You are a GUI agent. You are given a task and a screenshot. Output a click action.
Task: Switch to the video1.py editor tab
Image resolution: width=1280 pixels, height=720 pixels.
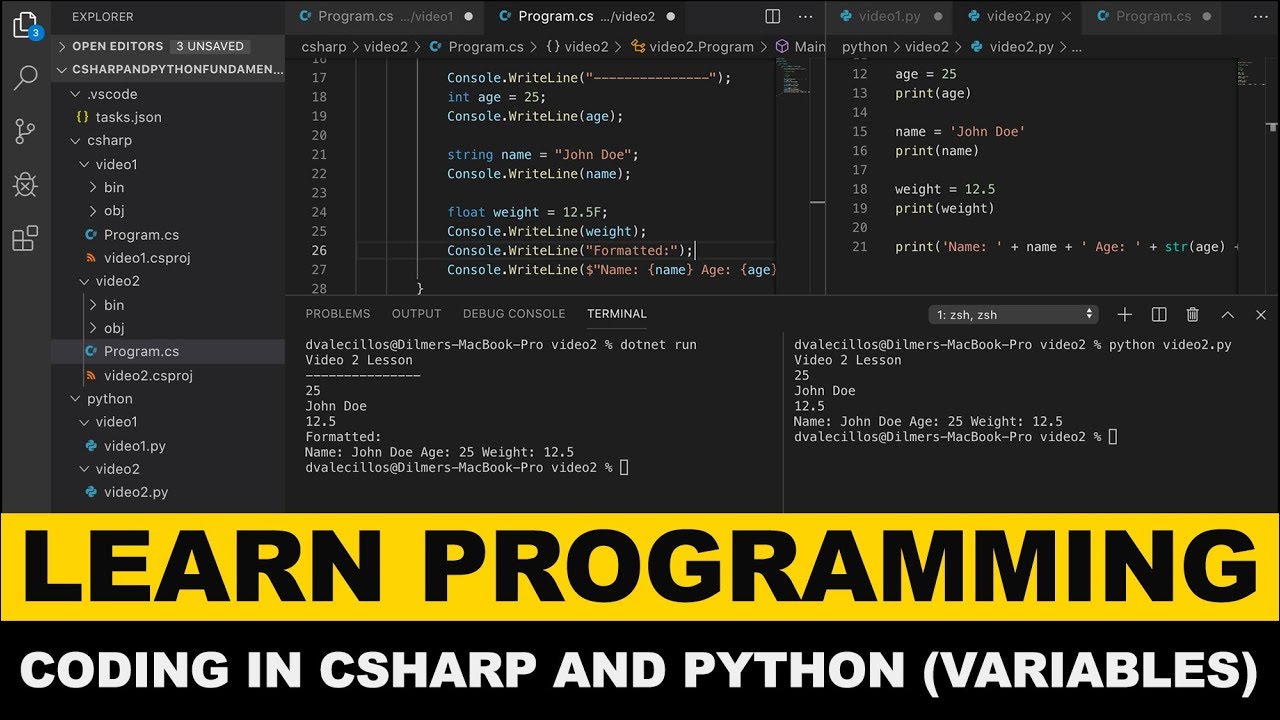pyautogui.click(x=889, y=16)
